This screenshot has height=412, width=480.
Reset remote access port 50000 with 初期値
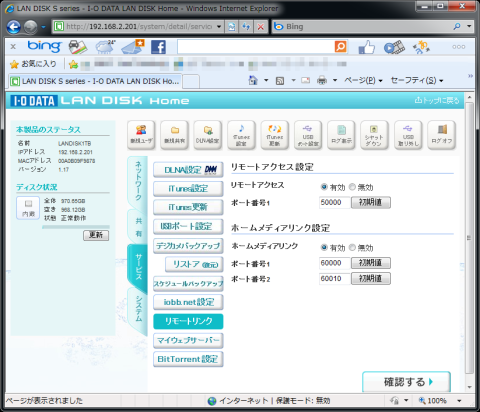coord(371,202)
